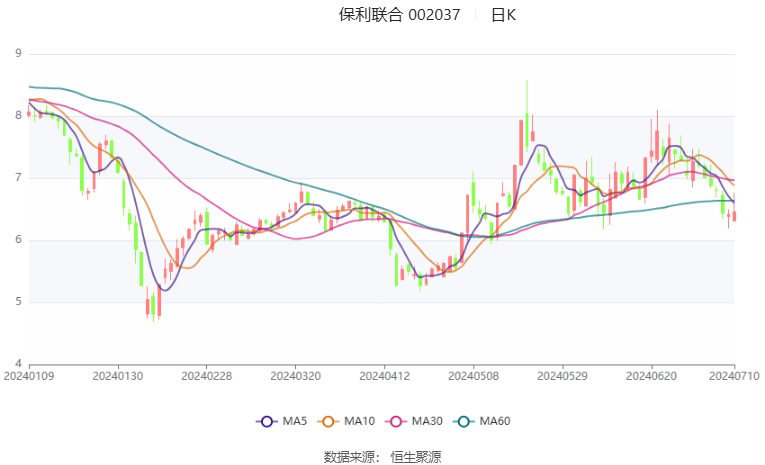Toggle the MA30 legend series

click(x=414, y=421)
